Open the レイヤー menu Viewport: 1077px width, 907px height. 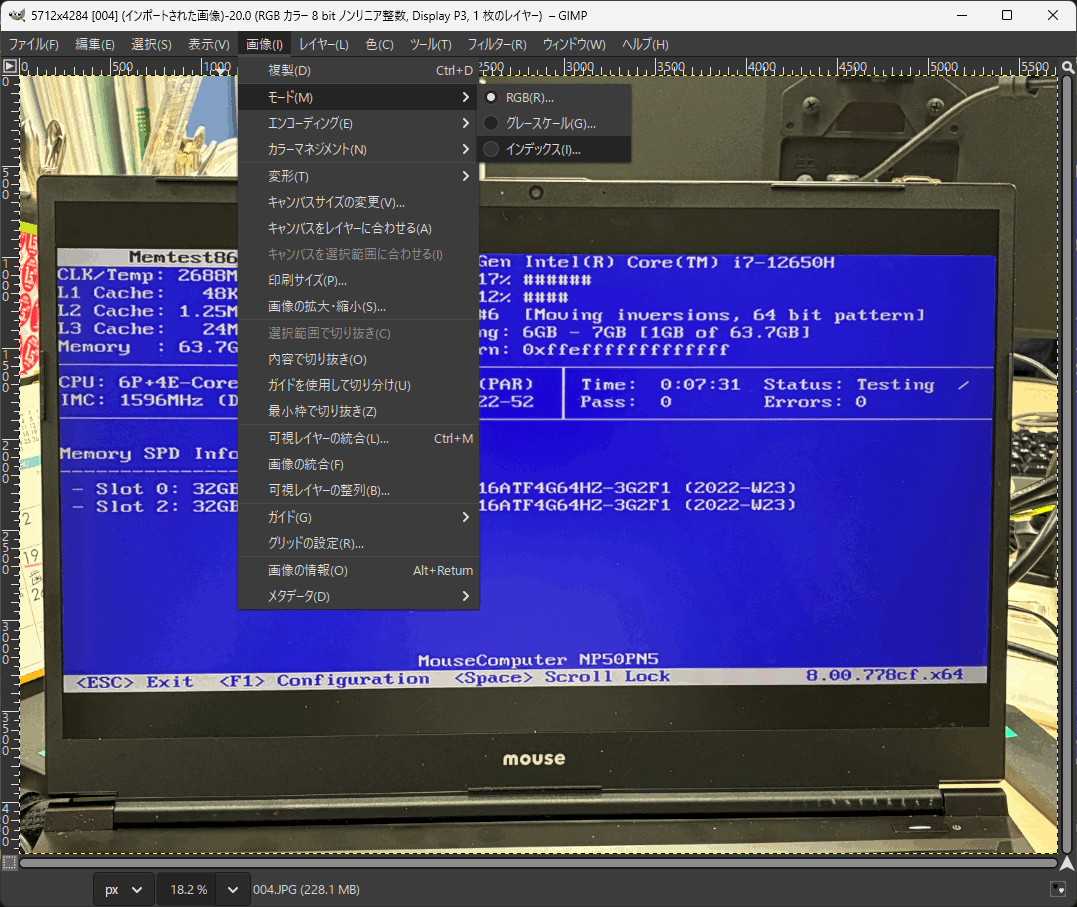click(x=323, y=45)
